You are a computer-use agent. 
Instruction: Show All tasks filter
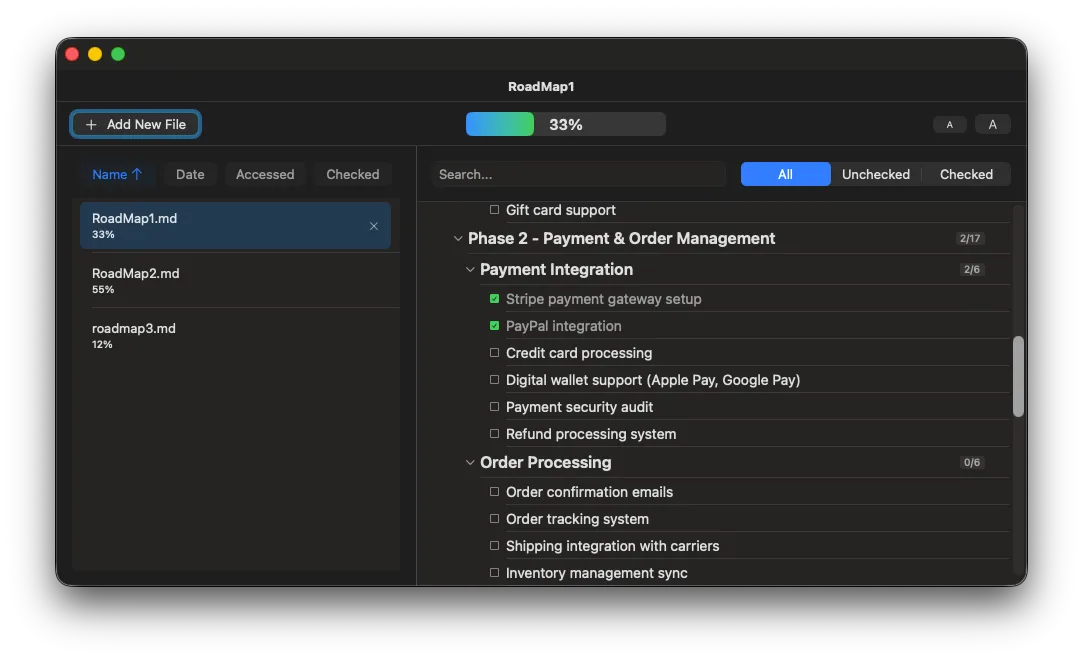[x=785, y=175]
